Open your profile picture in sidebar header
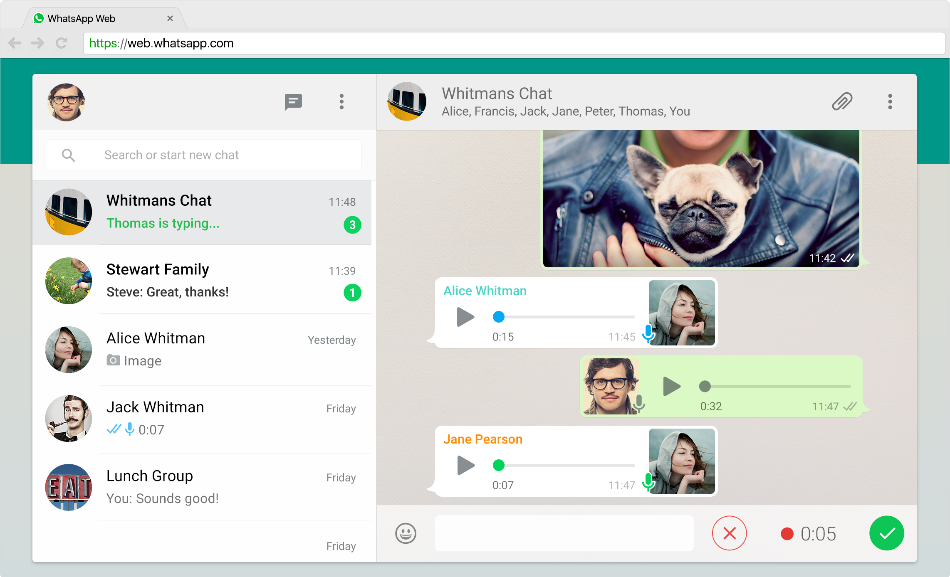 66,102
